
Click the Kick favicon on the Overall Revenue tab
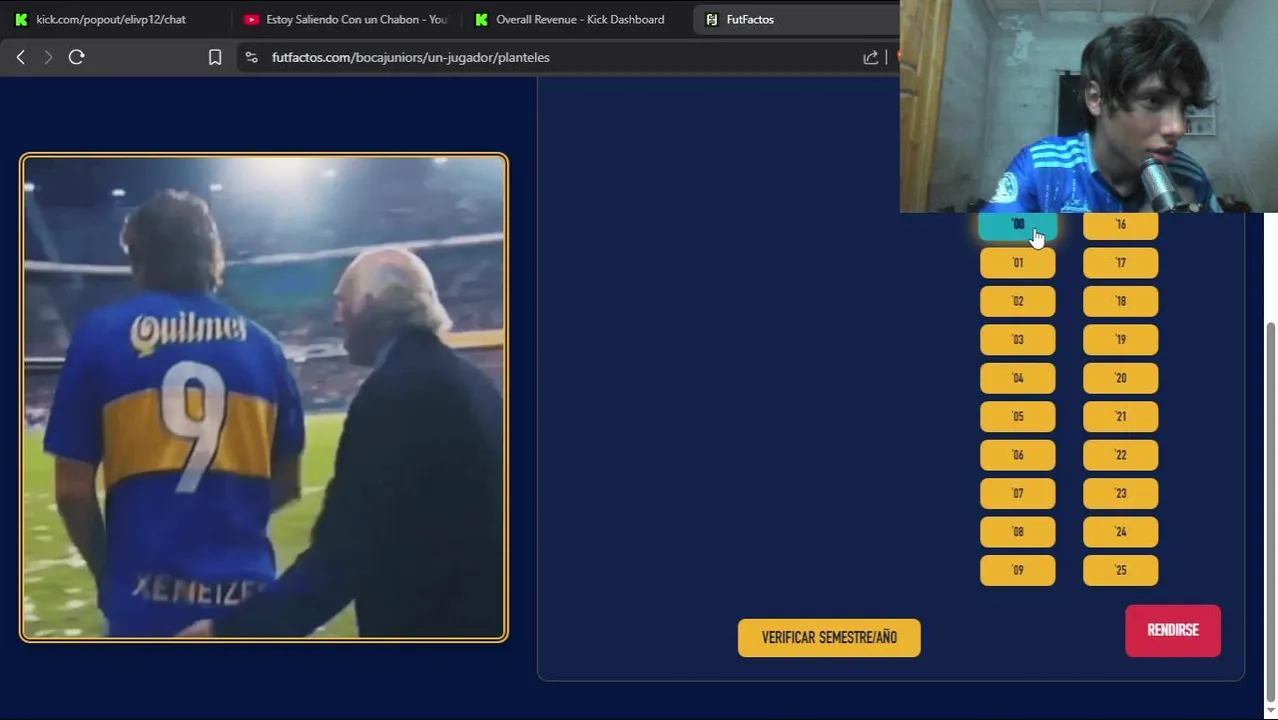481,19
